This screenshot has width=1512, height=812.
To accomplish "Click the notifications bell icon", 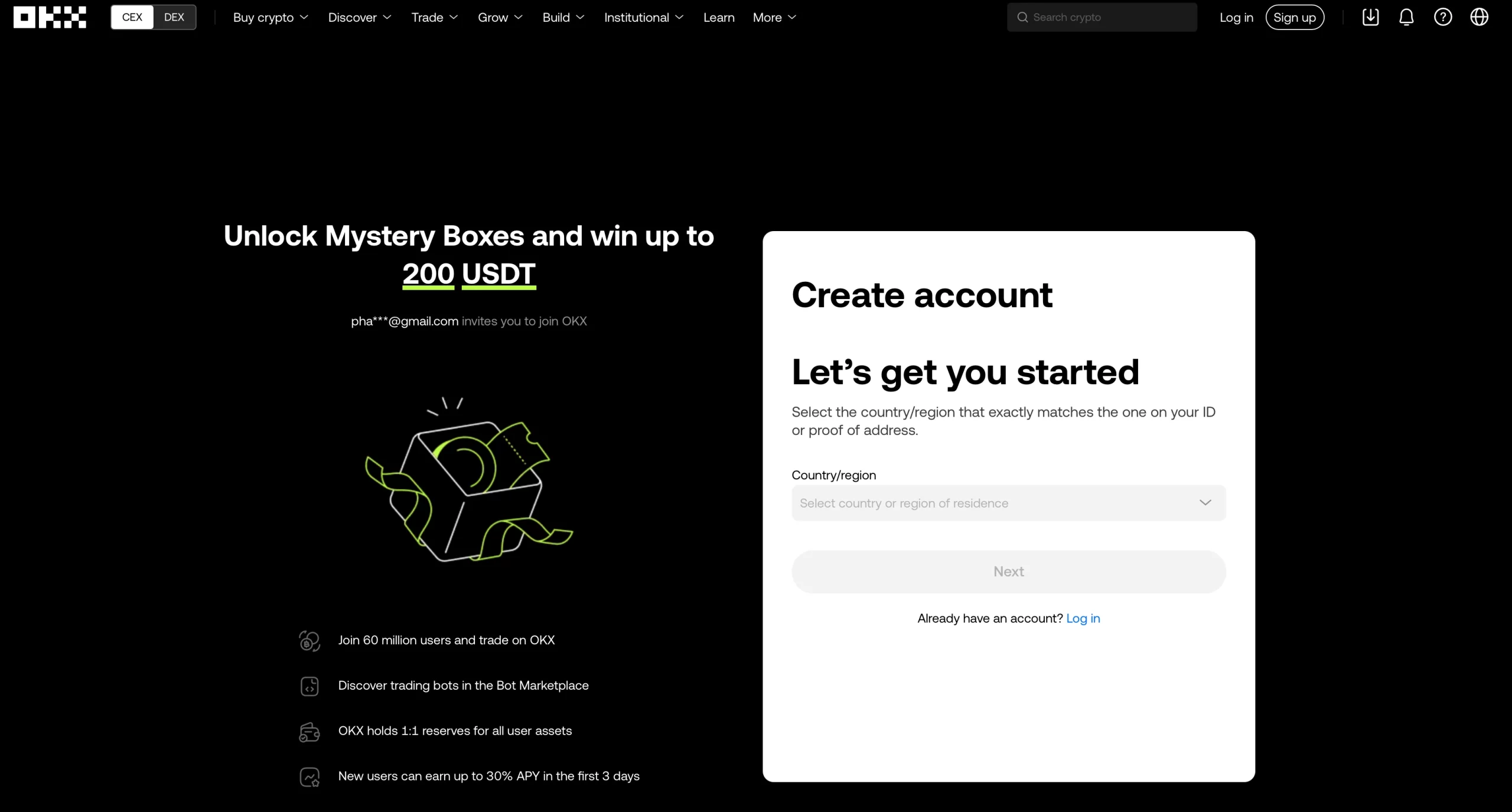I will (1406, 17).
